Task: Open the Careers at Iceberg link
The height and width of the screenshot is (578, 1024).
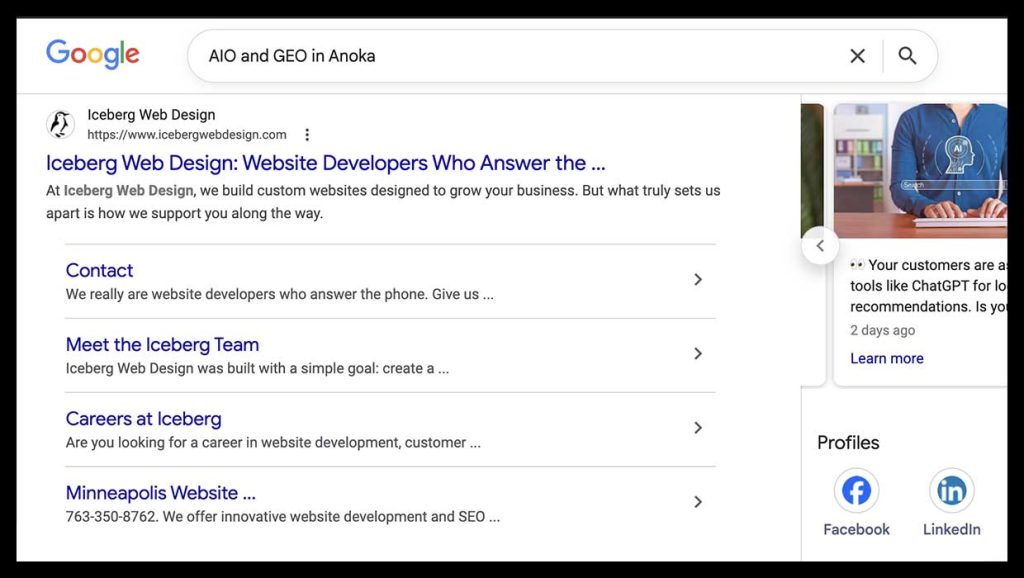Action: click(x=144, y=419)
